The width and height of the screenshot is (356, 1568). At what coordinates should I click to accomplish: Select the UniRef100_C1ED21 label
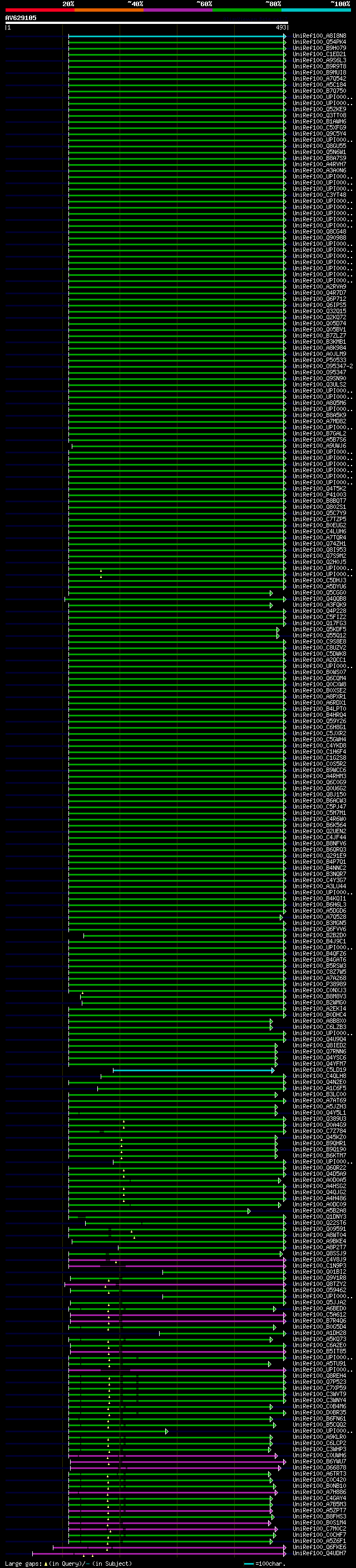click(319, 54)
